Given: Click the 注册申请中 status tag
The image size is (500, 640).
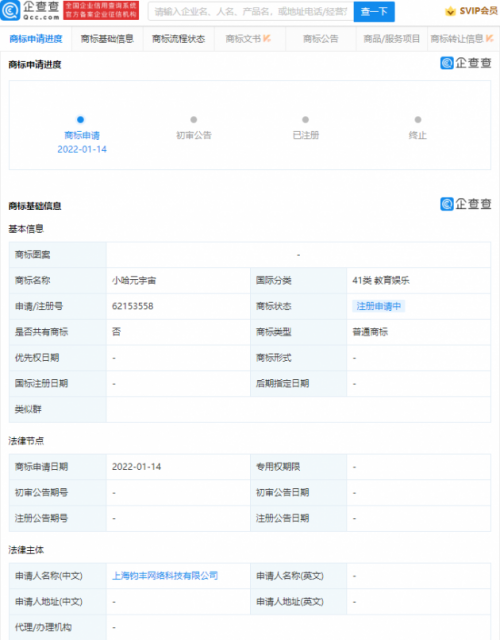Looking at the screenshot, I should click(378, 306).
